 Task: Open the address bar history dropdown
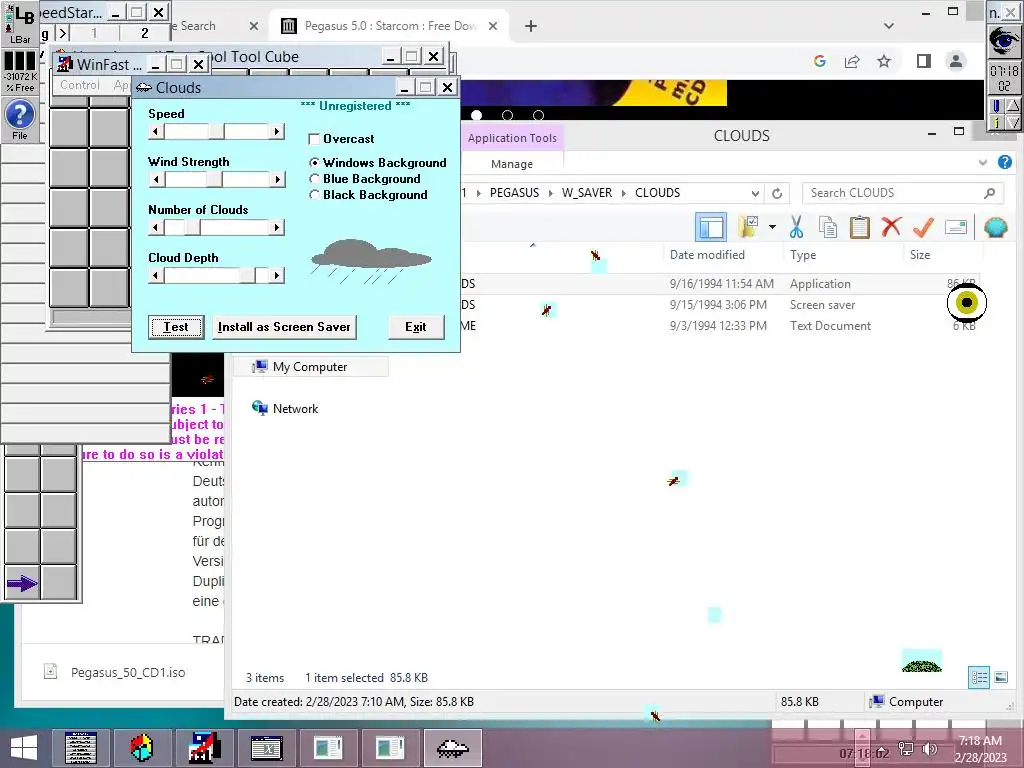tap(755, 193)
